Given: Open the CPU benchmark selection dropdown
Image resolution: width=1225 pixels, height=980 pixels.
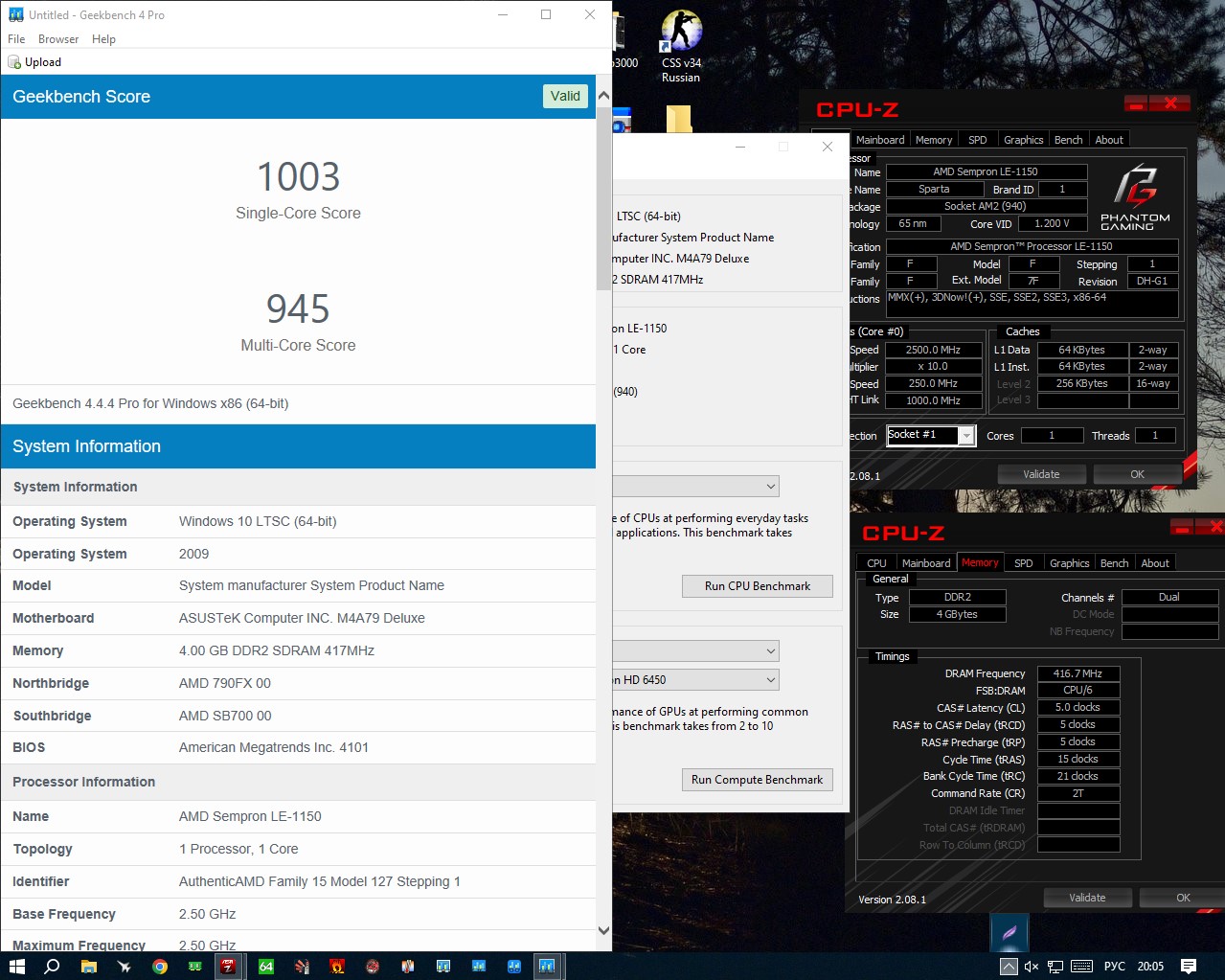Looking at the screenshot, I should [x=695, y=487].
